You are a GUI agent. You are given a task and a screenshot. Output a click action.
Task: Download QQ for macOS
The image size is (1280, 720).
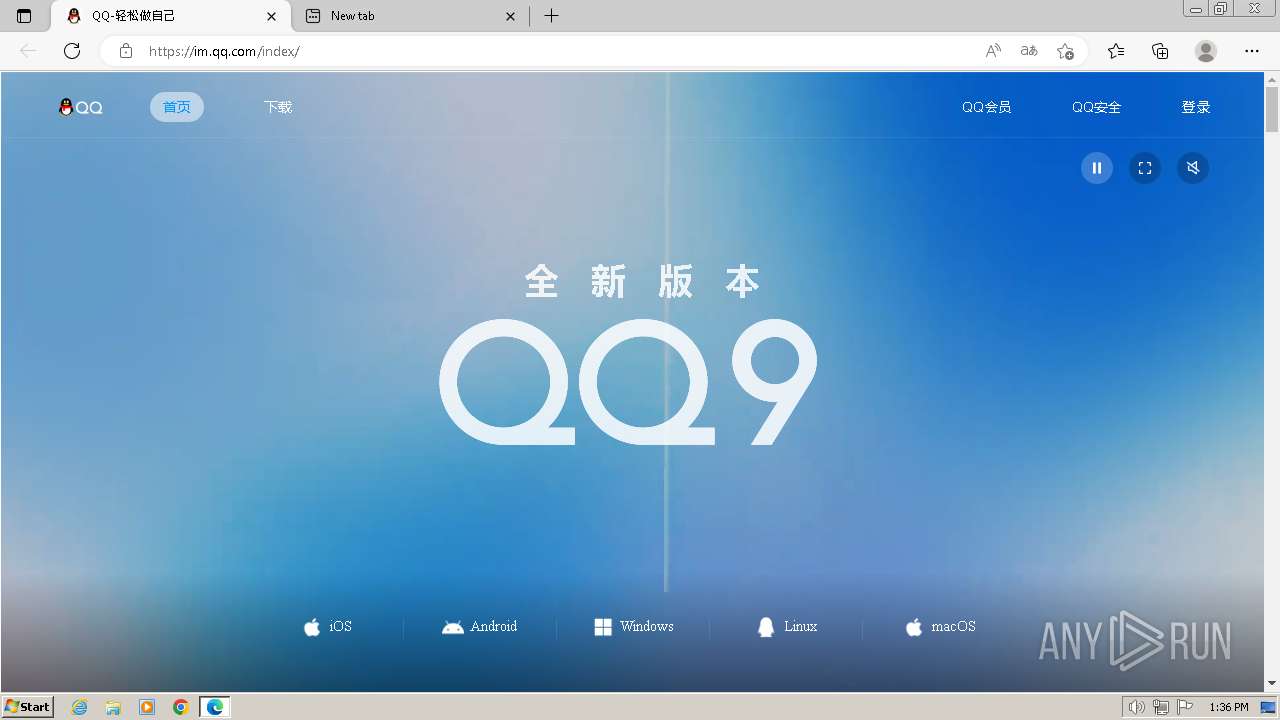pos(940,627)
